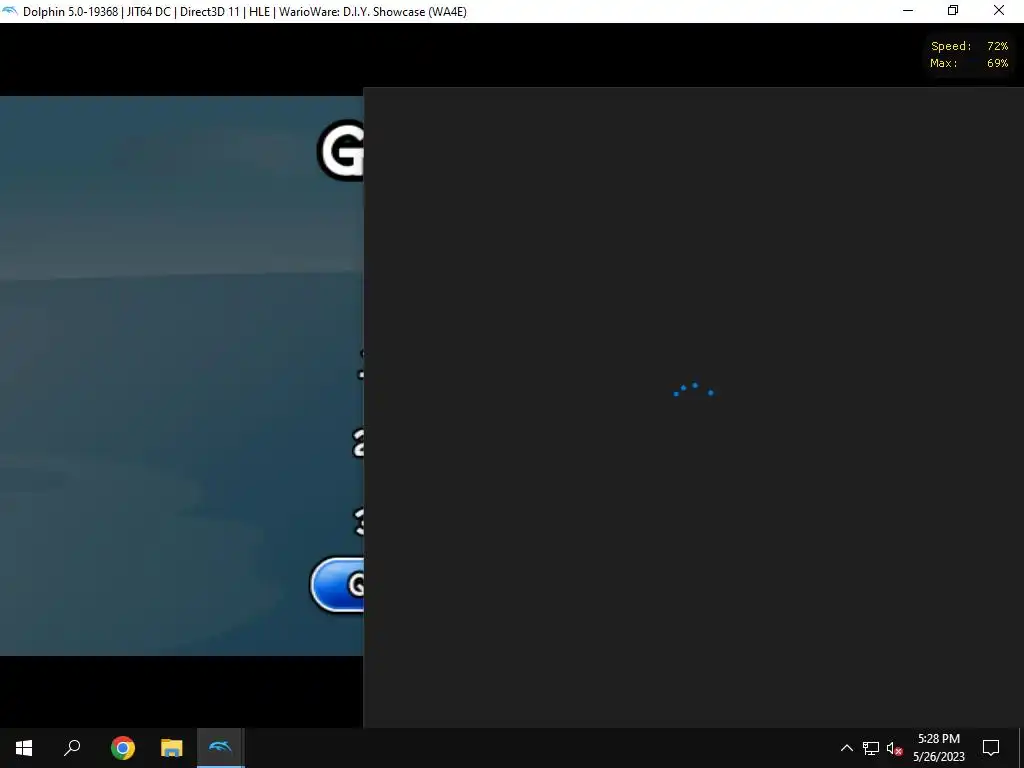Select the Dolphin emulator taskbar icon

tap(220, 748)
